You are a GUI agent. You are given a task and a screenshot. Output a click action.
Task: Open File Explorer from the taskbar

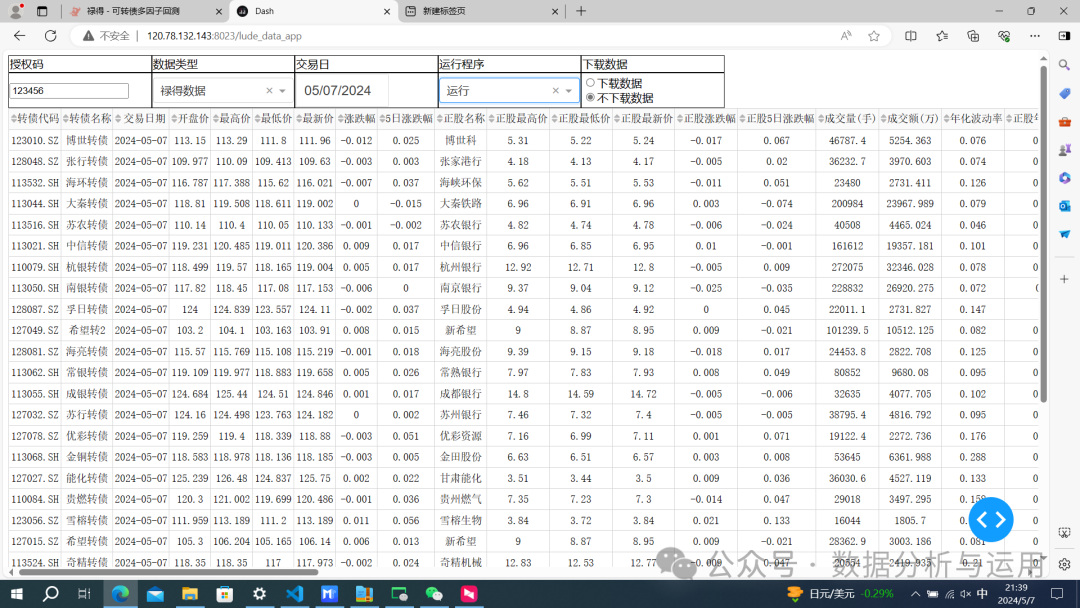(x=189, y=594)
